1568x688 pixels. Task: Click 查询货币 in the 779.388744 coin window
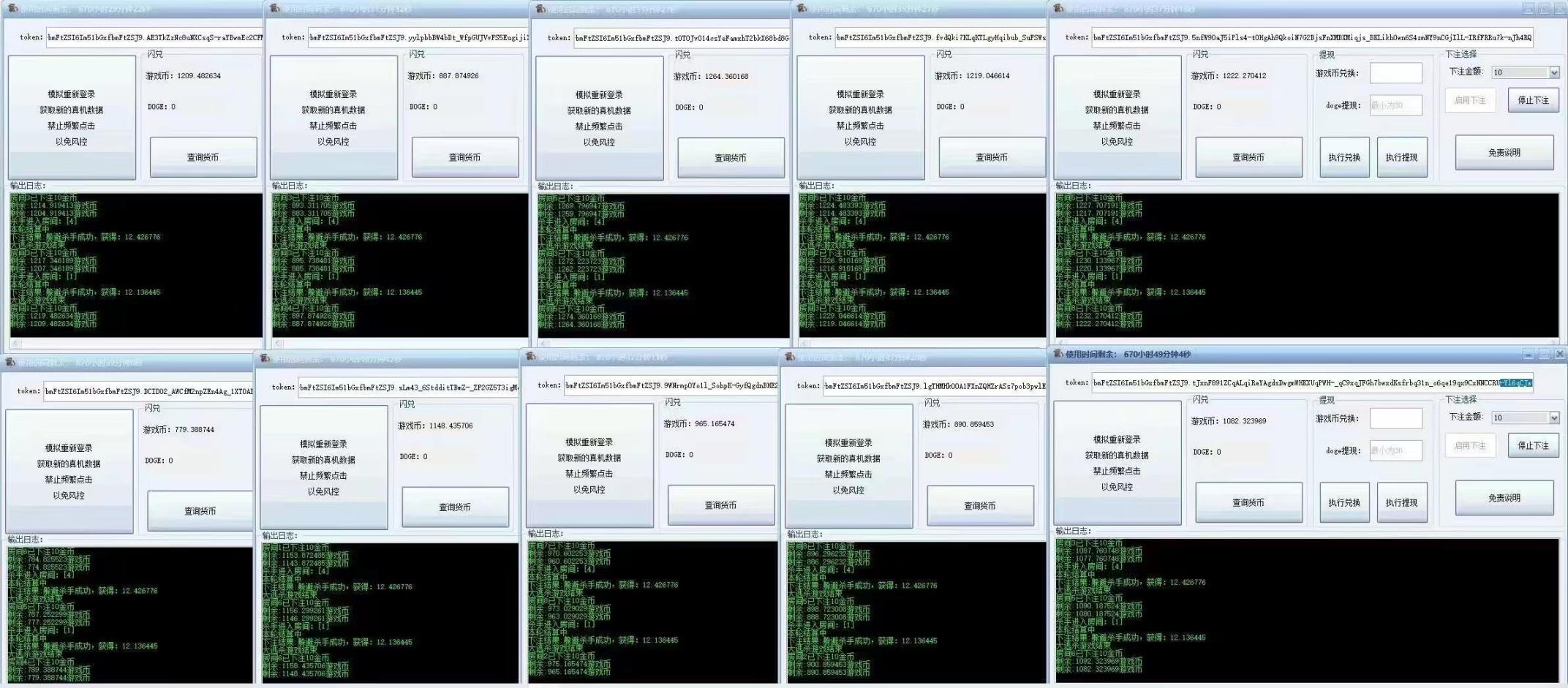coord(200,511)
